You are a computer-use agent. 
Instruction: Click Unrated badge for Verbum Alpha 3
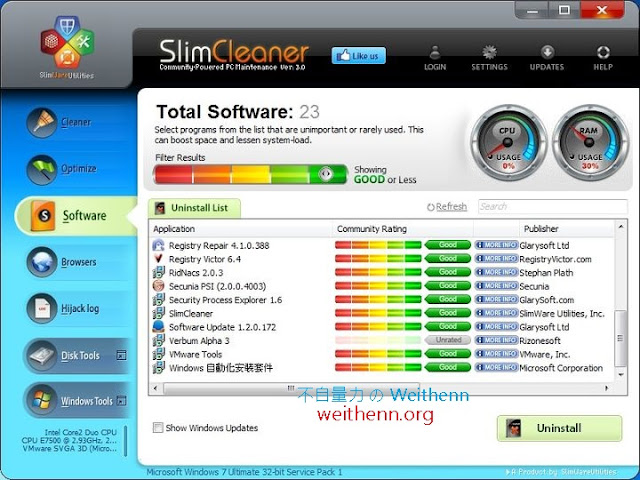[448, 340]
